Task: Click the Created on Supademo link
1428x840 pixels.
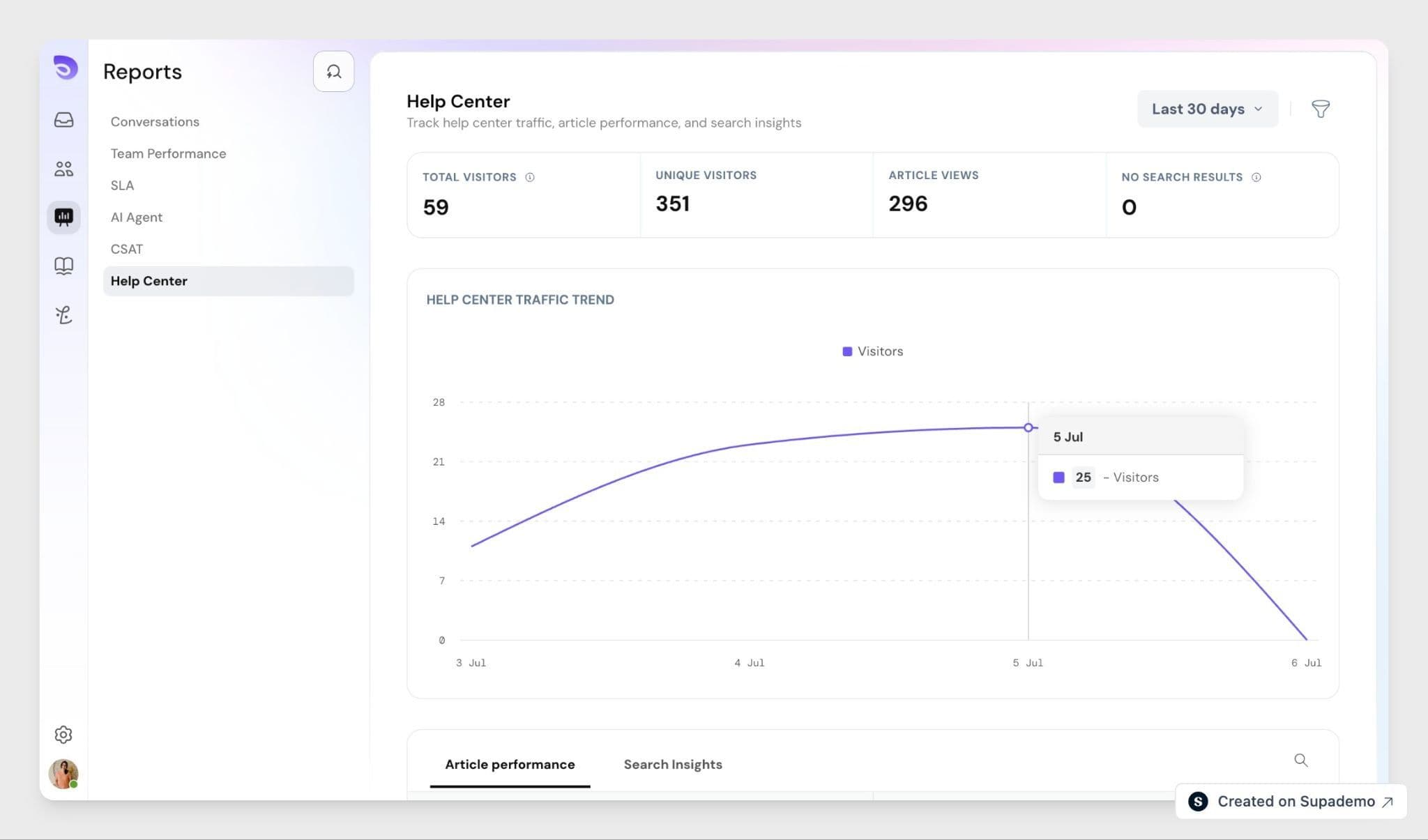Action: [x=1291, y=802]
